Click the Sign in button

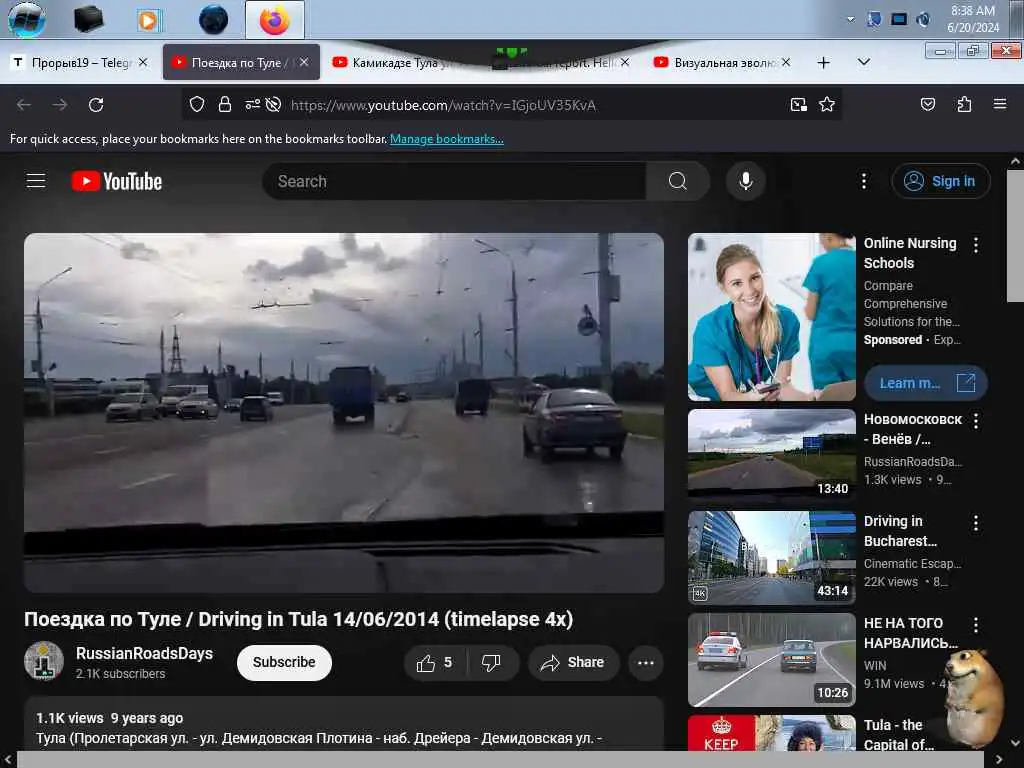pyautogui.click(x=941, y=181)
